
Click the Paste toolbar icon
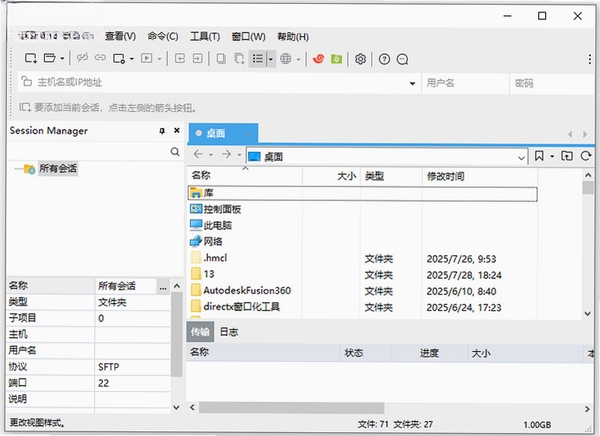(x=239, y=59)
